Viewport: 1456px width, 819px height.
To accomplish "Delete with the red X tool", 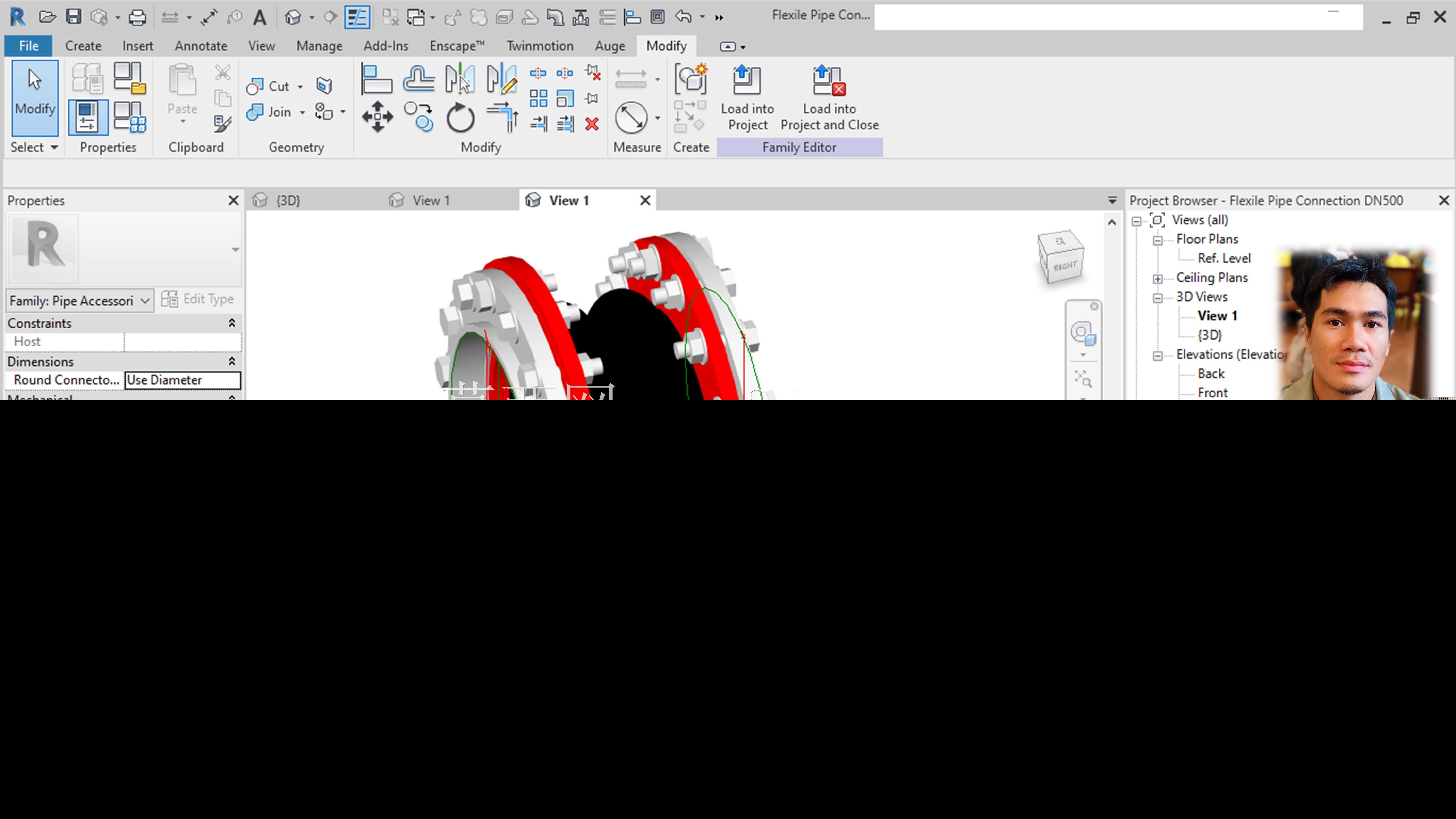I will point(592,124).
